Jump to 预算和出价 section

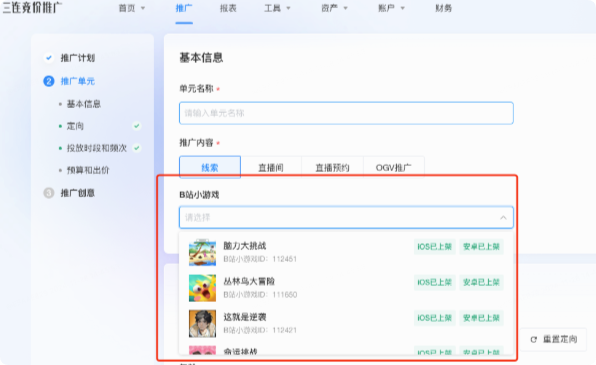[x=88, y=170]
